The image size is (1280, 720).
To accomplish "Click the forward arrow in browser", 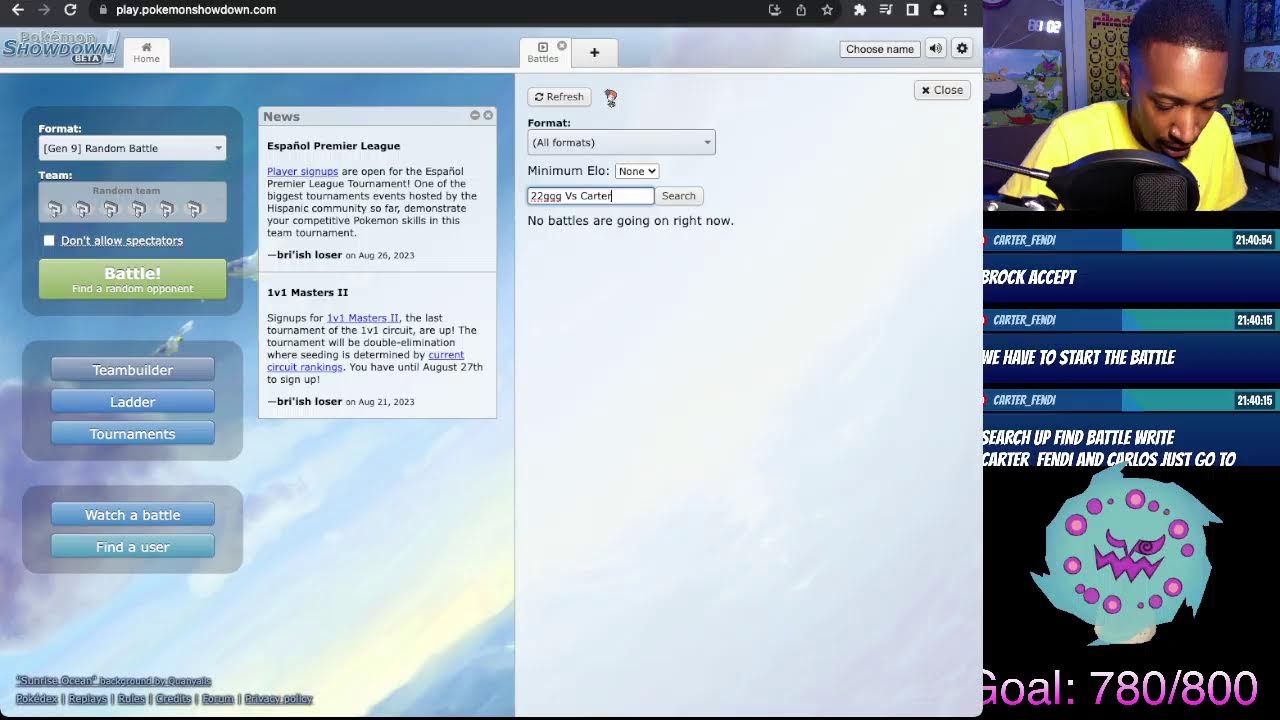I will tap(43, 10).
